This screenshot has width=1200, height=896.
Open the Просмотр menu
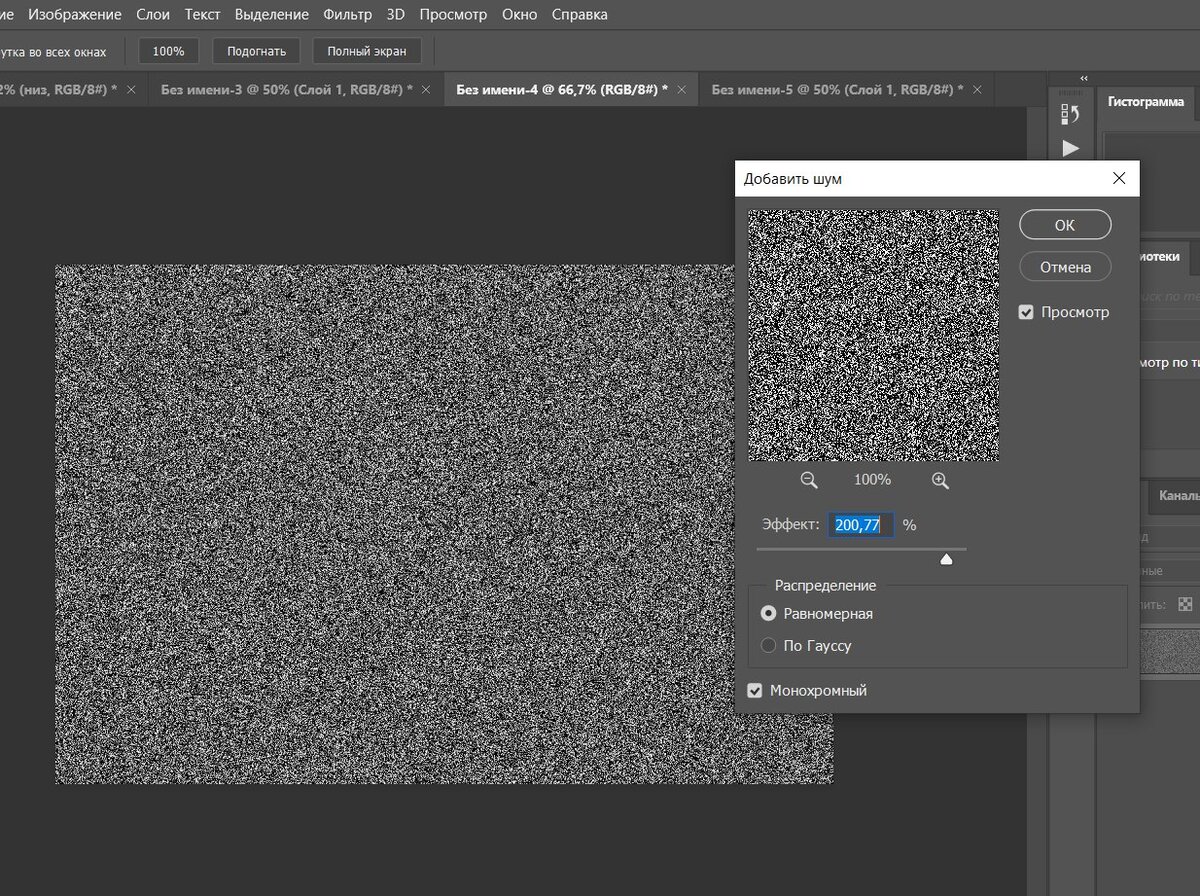click(453, 15)
